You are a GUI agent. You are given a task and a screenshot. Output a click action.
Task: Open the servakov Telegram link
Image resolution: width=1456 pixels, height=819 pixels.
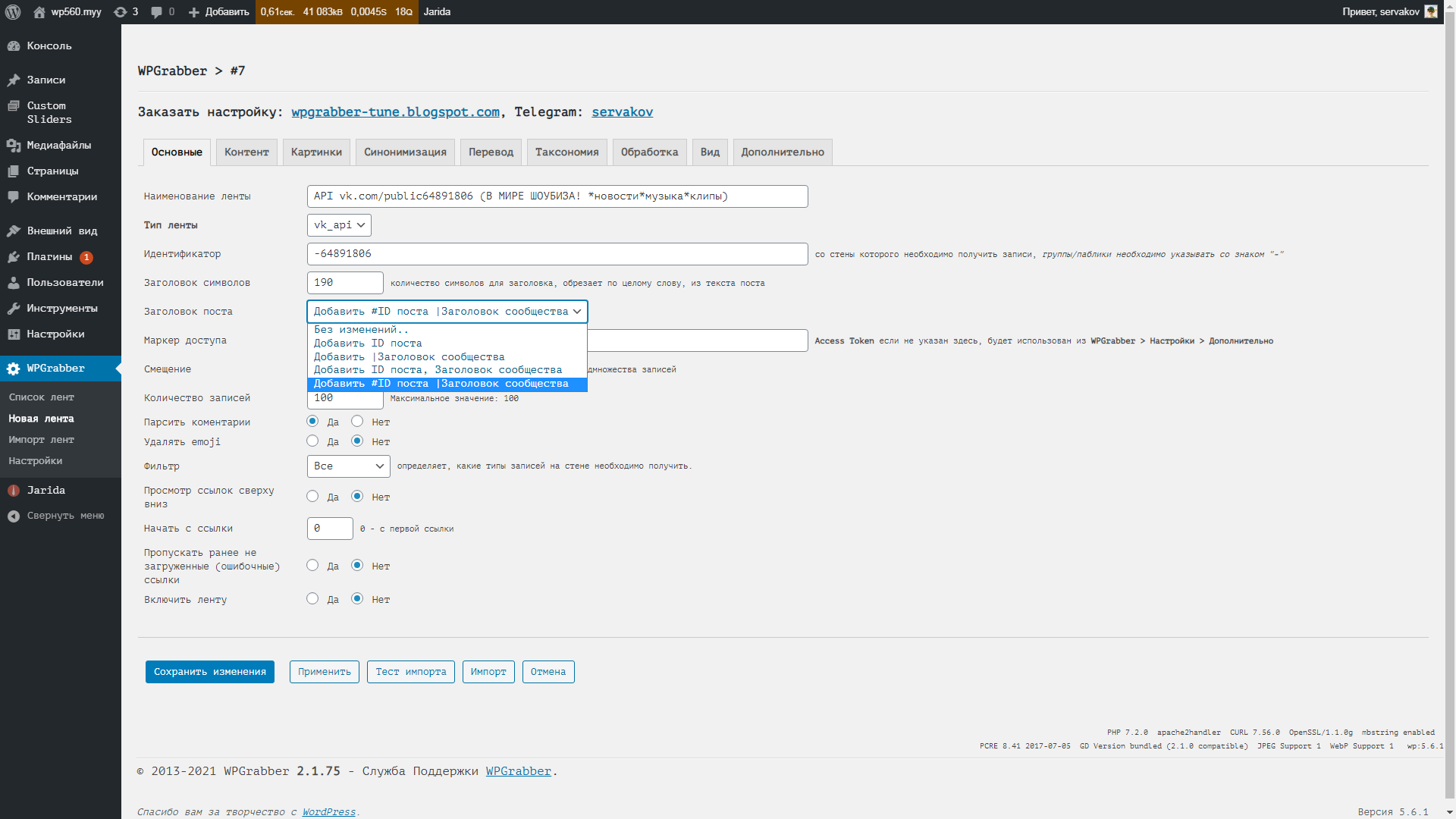tap(623, 112)
